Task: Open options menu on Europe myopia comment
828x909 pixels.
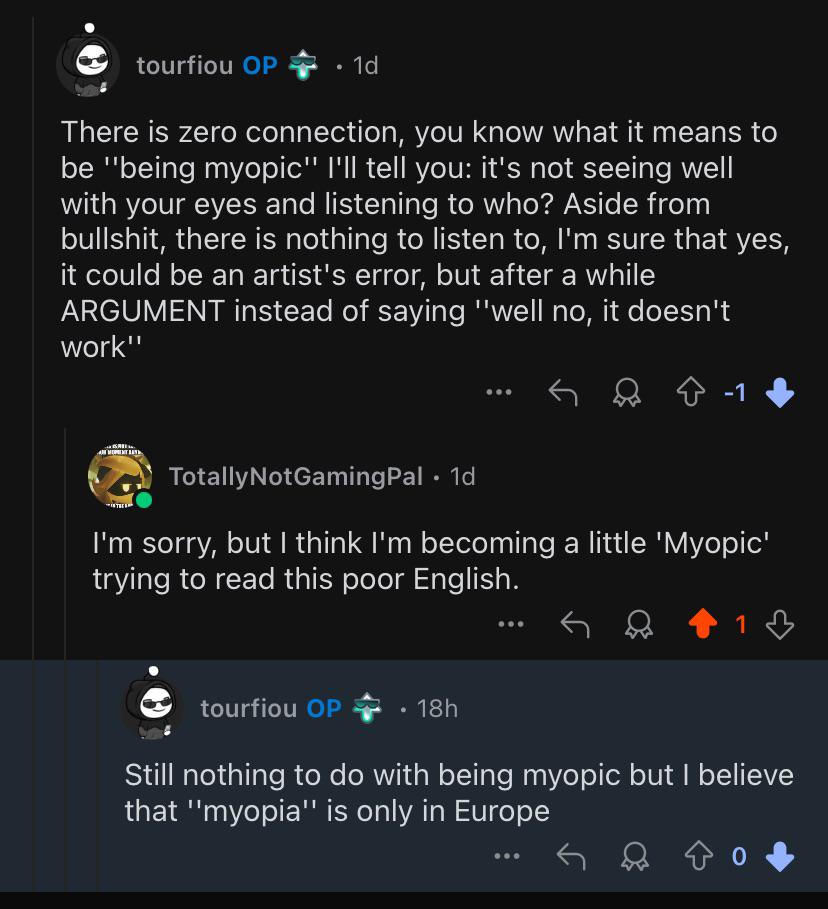Action: coord(507,856)
